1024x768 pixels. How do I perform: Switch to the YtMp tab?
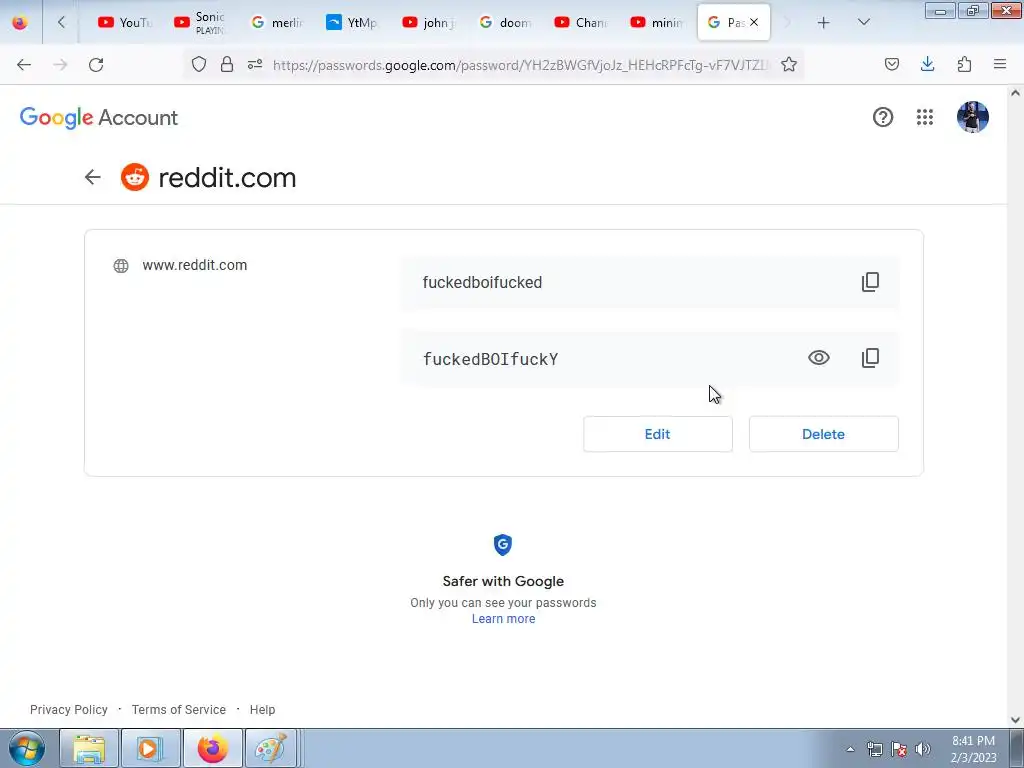coord(353,22)
